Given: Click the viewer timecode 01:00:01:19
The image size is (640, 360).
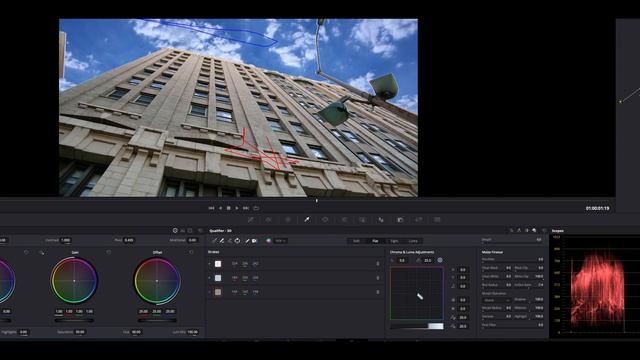Looking at the screenshot, I should pyautogui.click(x=598, y=208).
